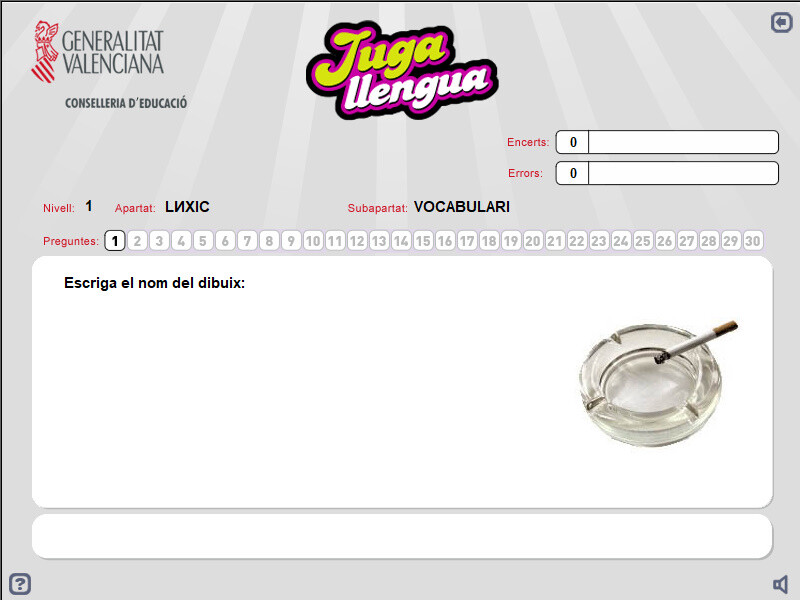Click the Encerts score bar
Image resolution: width=800 pixels, height=600 pixels.
coord(667,142)
